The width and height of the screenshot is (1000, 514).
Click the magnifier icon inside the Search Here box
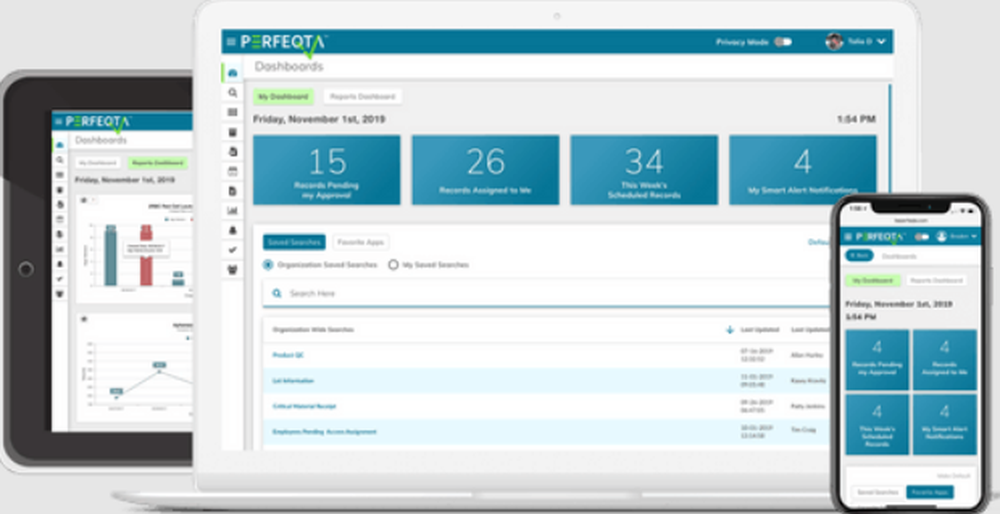point(277,293)
